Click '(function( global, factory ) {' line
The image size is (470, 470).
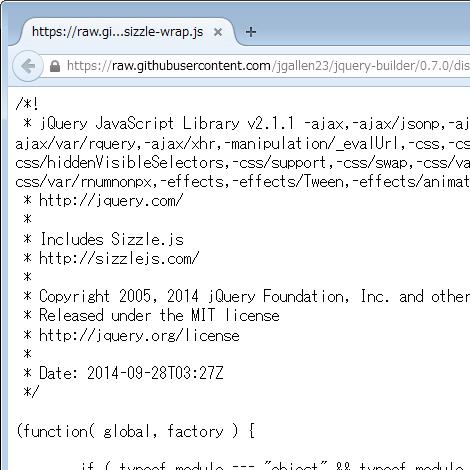pos(136,431)
